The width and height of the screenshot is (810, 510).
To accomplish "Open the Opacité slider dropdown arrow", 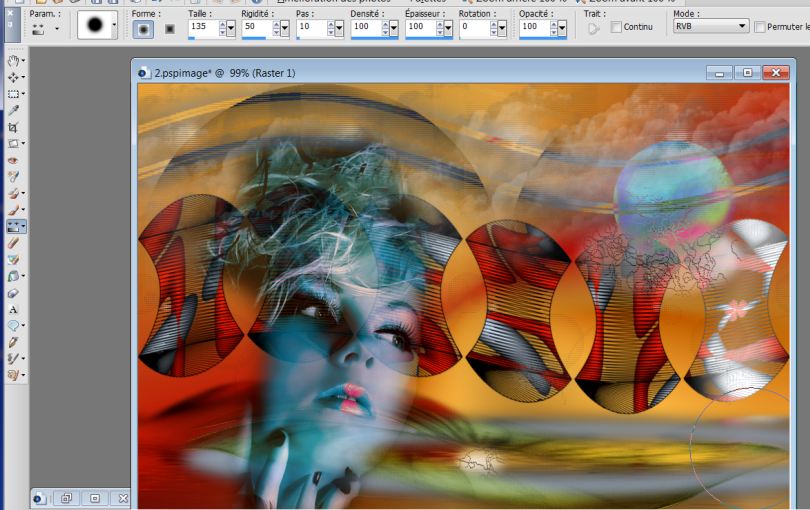I will click(562, 28).
